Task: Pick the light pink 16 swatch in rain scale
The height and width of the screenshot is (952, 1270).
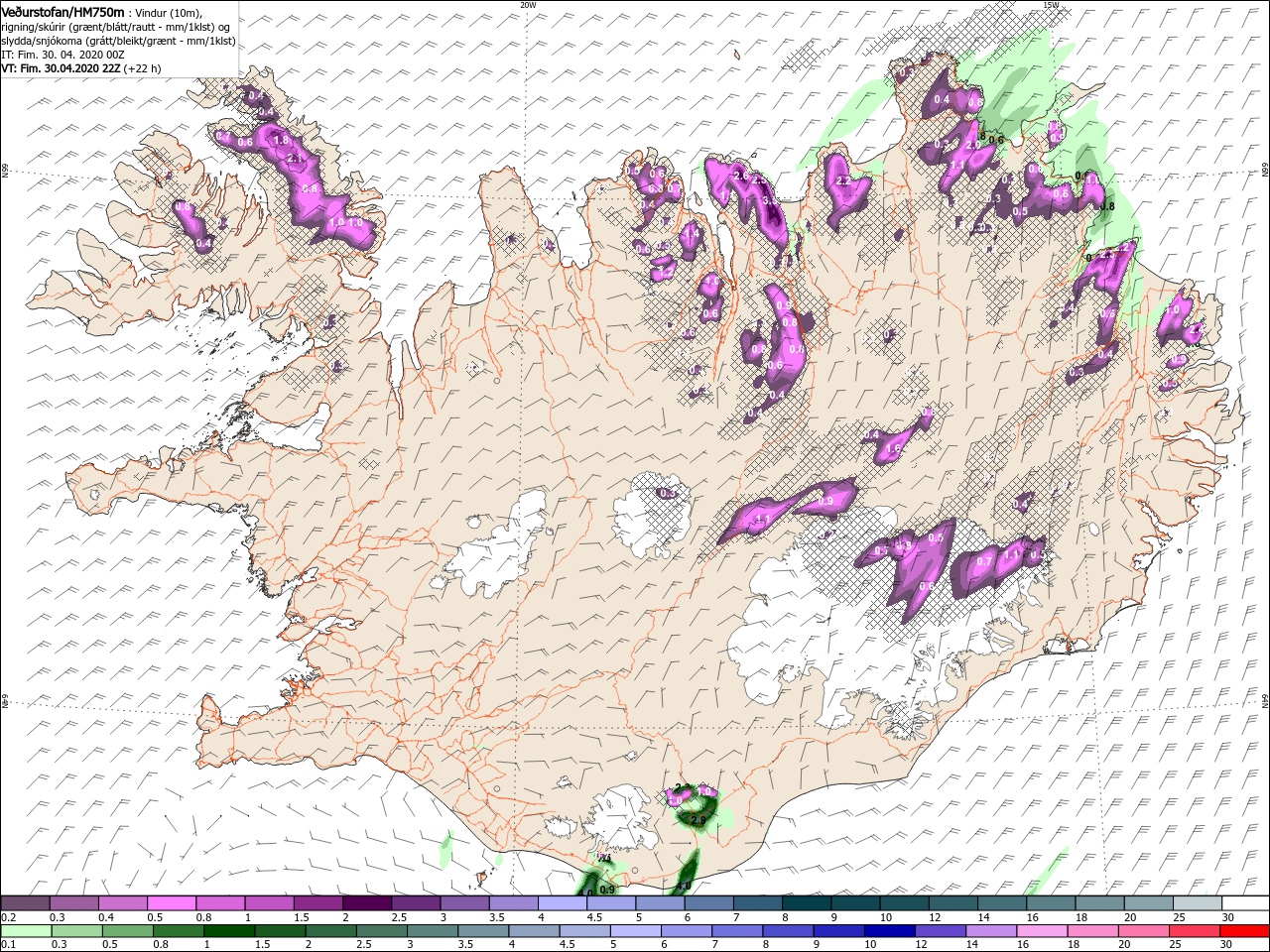Action: point(1041,931)
